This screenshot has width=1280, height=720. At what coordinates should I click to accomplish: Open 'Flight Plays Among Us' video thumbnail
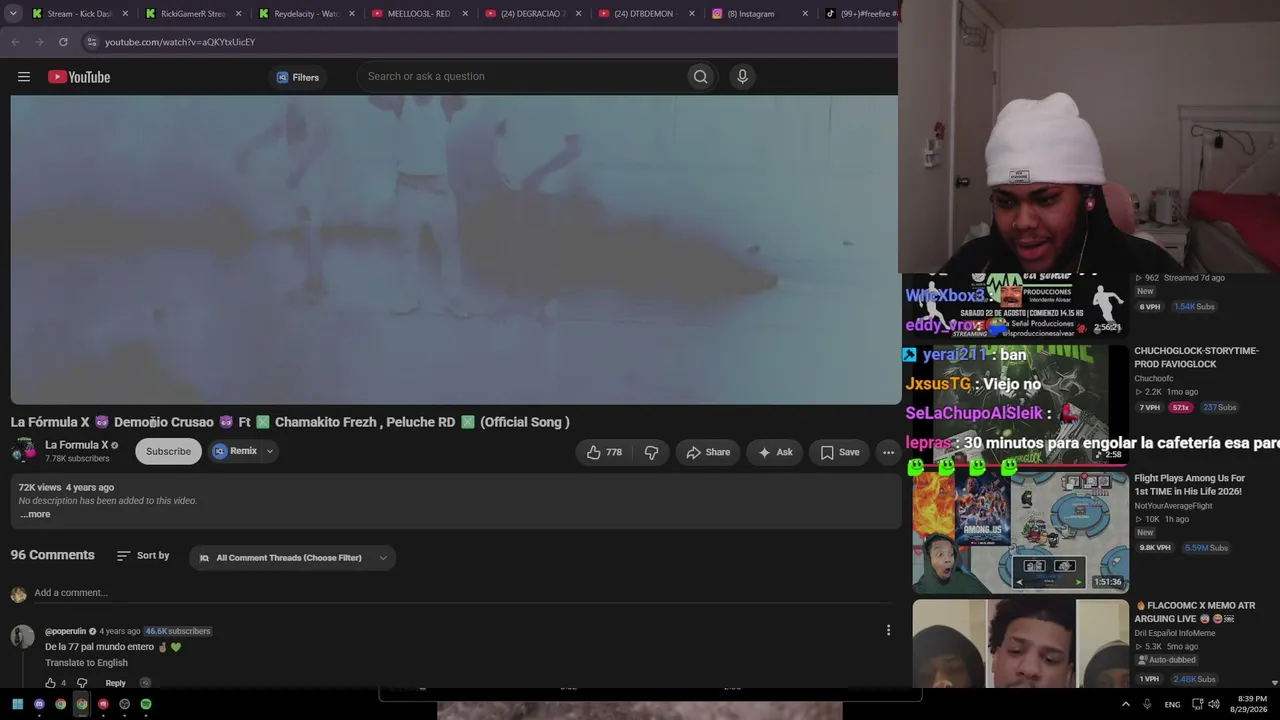tap(1021, 532)
